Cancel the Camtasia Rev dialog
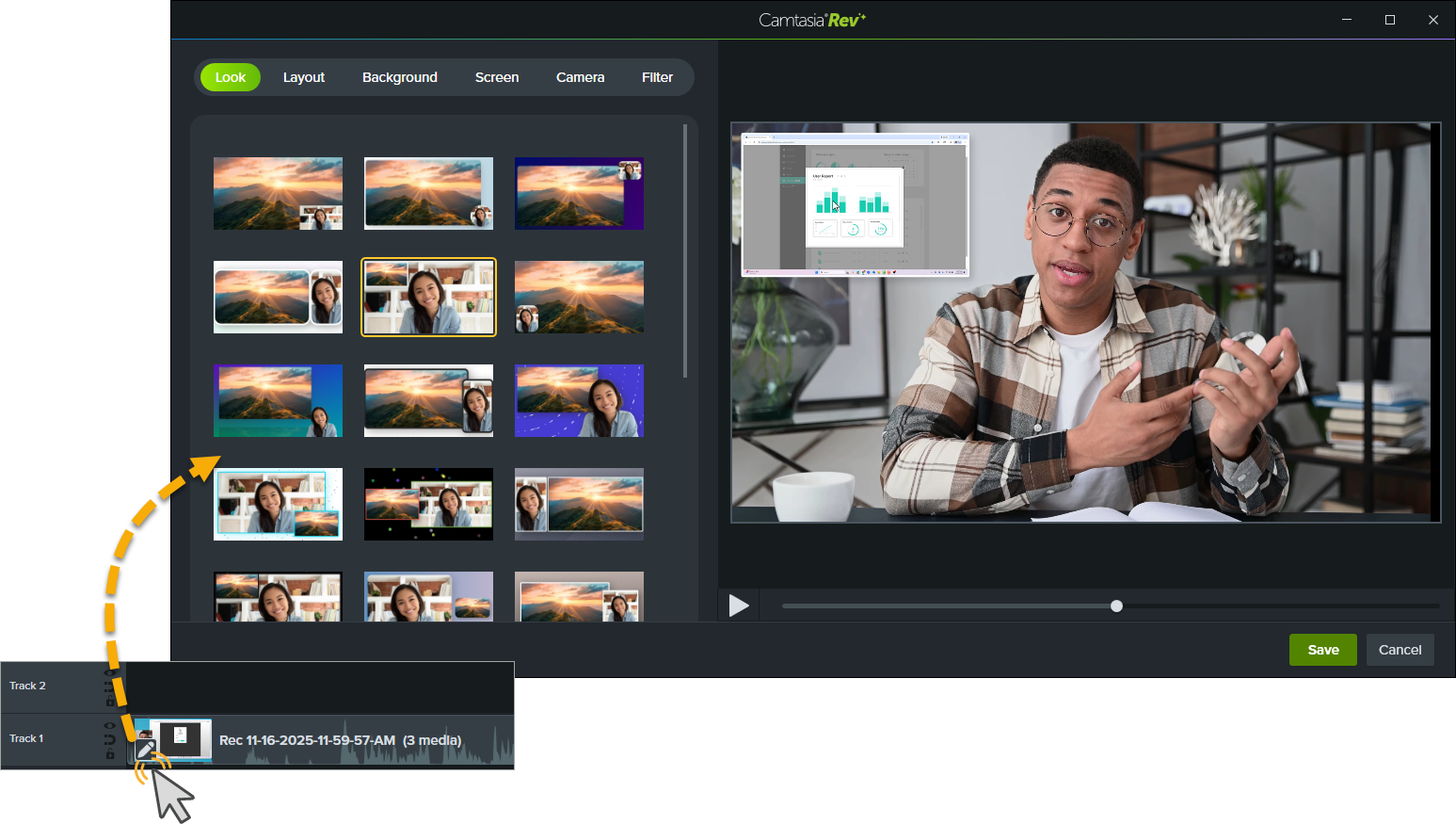 click(x=1400, y=650)
